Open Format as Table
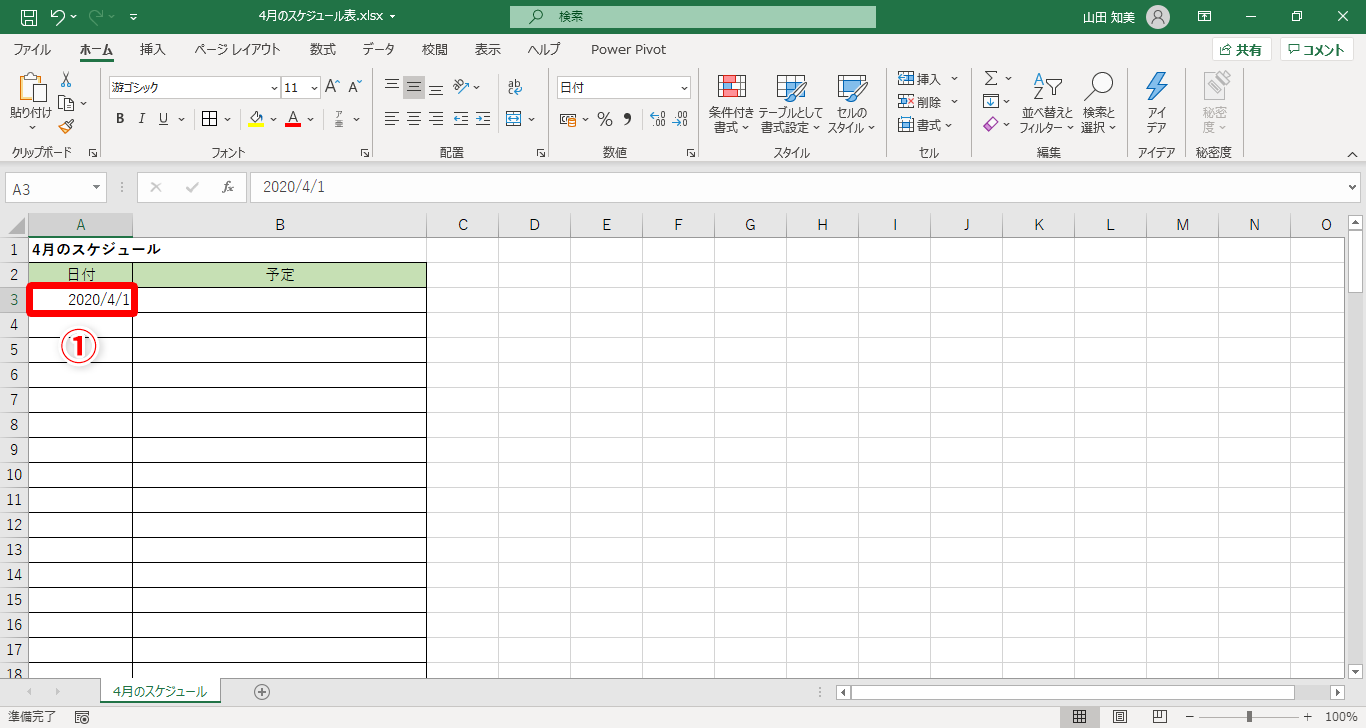 point(789,104)
